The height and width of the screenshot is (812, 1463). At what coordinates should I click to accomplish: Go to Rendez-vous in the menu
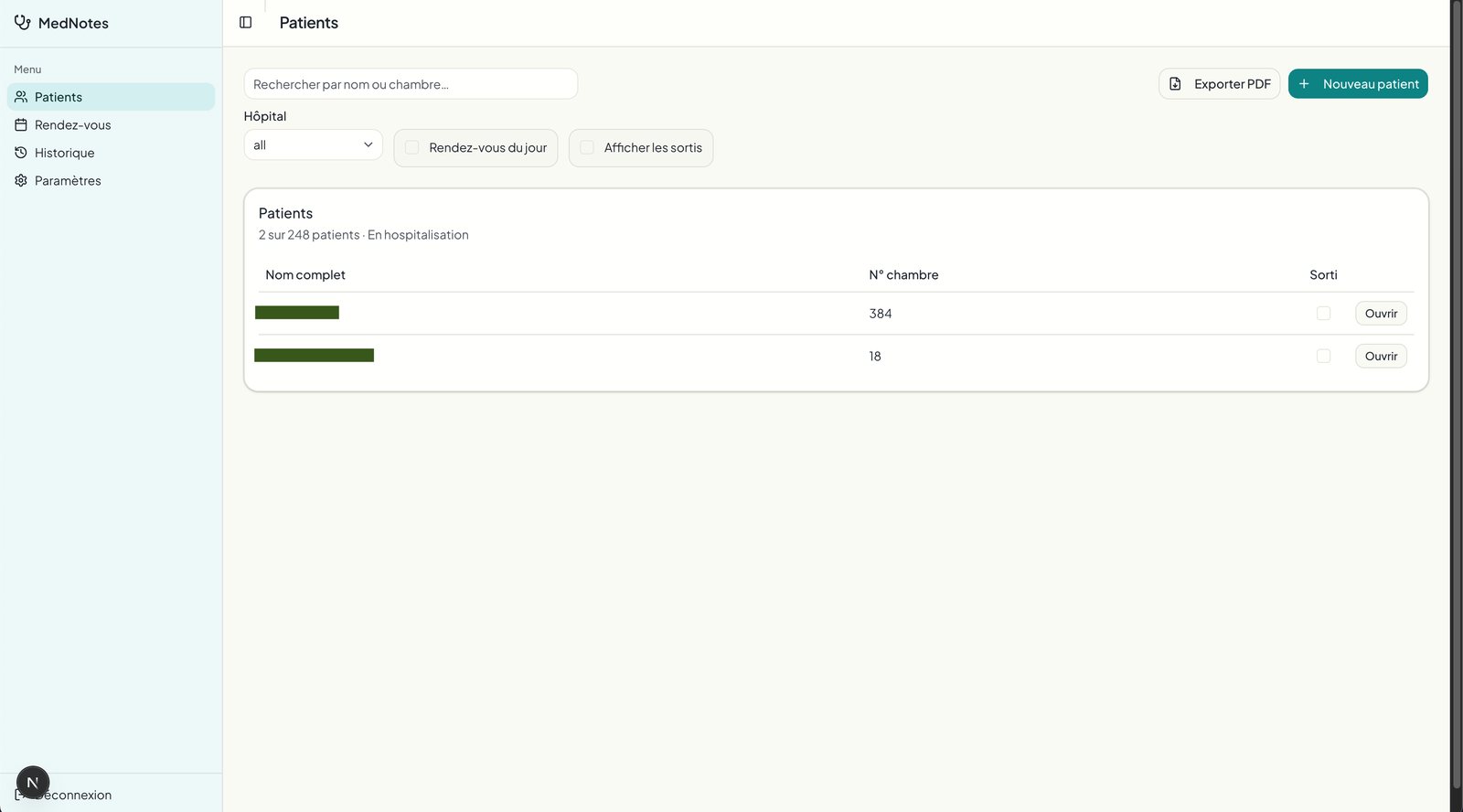(111, 125)
